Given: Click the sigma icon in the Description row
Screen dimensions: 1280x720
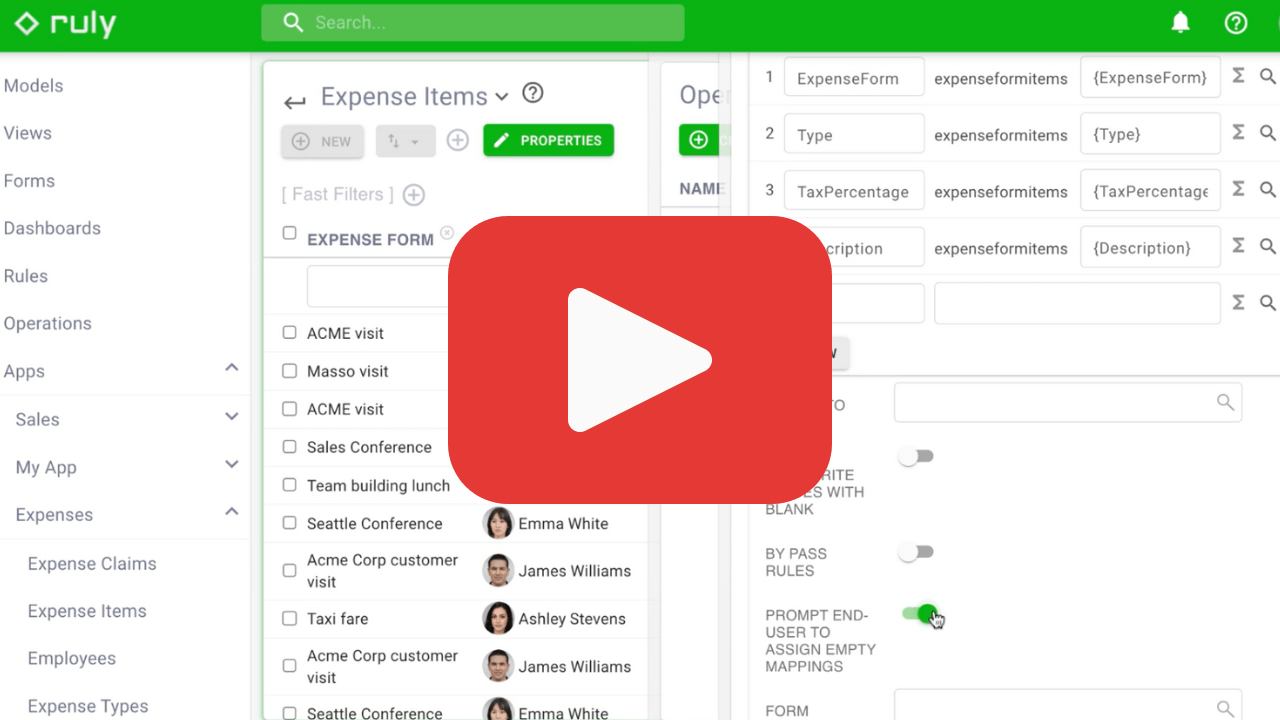Looking at the screenshot, I should 1238,245.
